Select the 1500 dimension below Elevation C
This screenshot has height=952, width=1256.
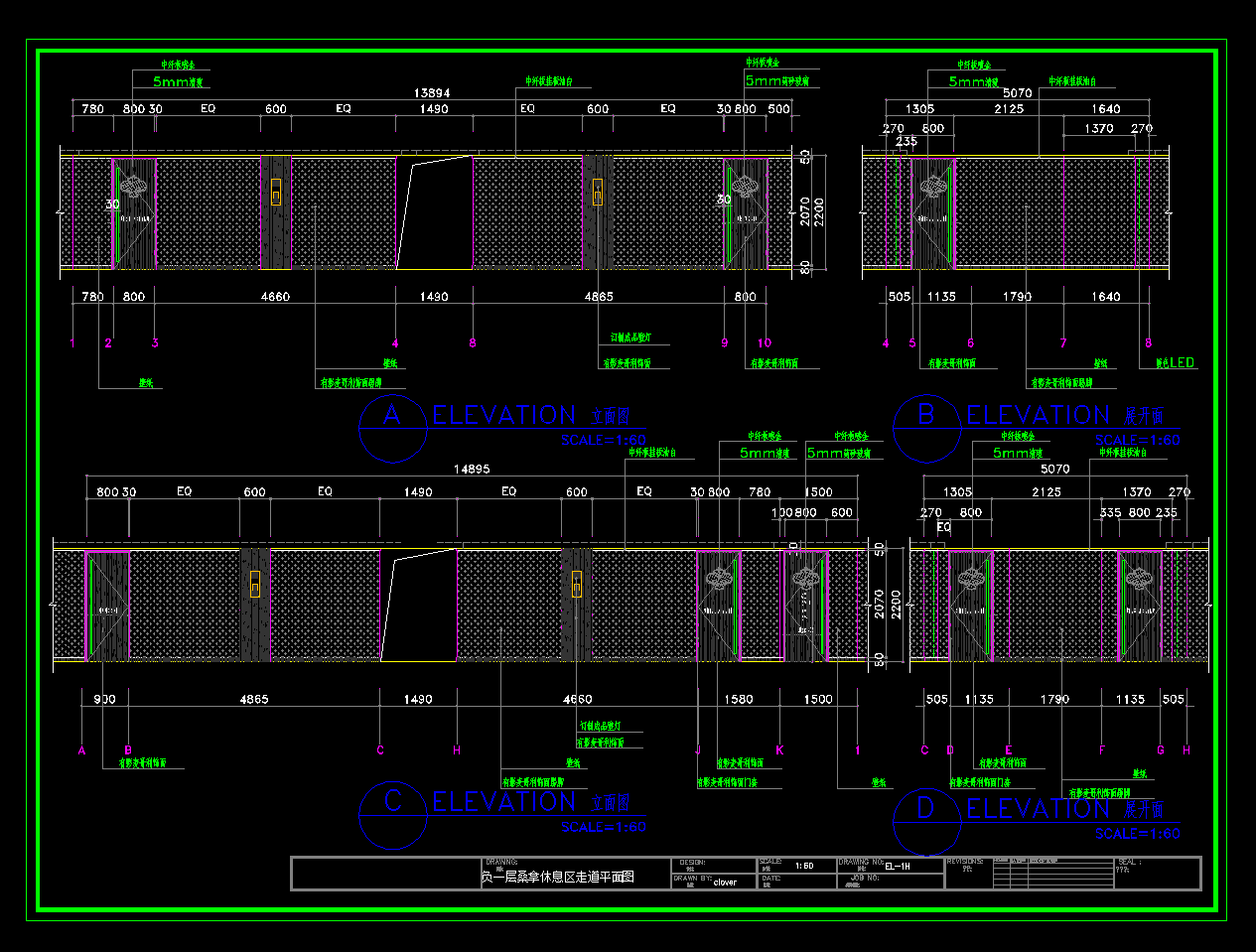pyautogui.click(x=818, y=700)
